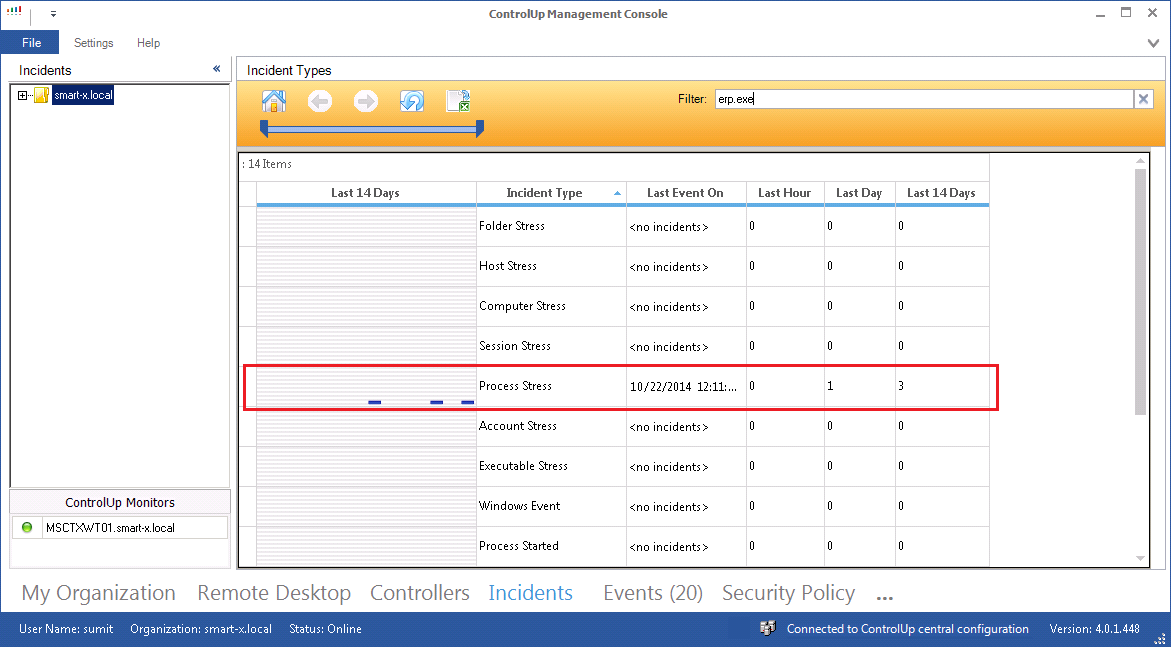Click the right handle of time range slider

480,129
